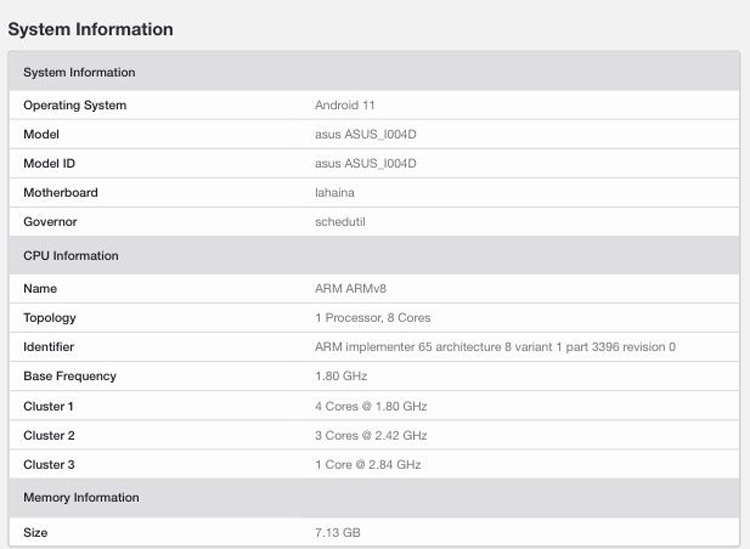Click the Motherboard value lahaina
This screenshot has width=750, height=549.
click(x=335, y=192)
